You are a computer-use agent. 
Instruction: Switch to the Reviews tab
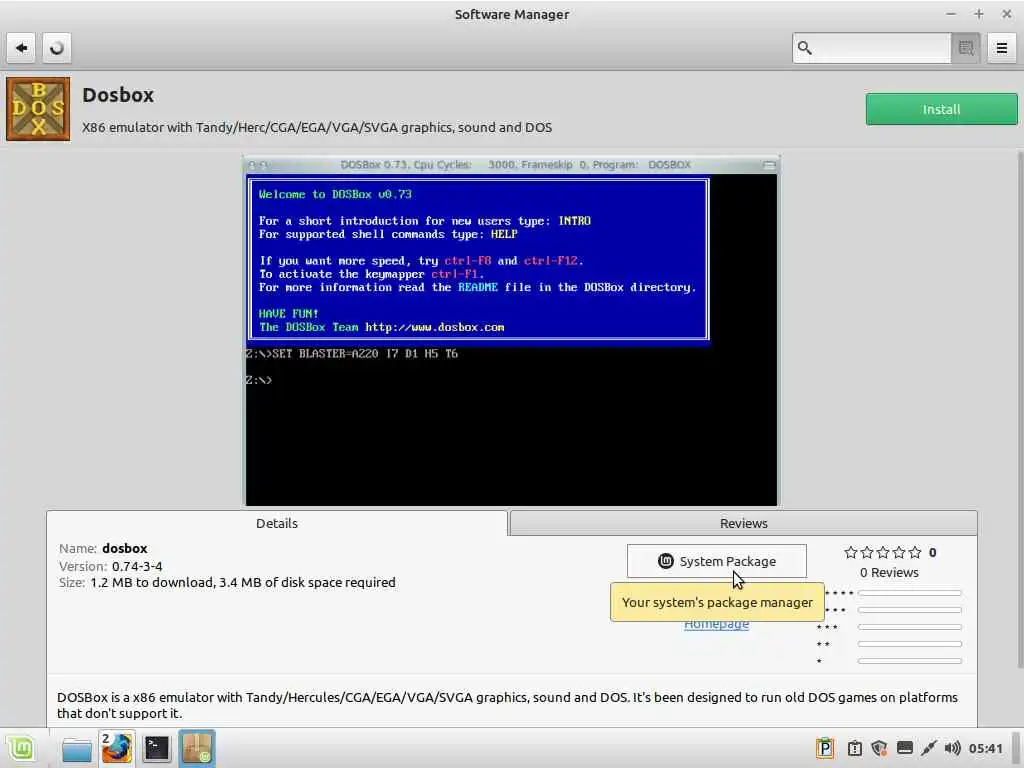pos(743,523)
